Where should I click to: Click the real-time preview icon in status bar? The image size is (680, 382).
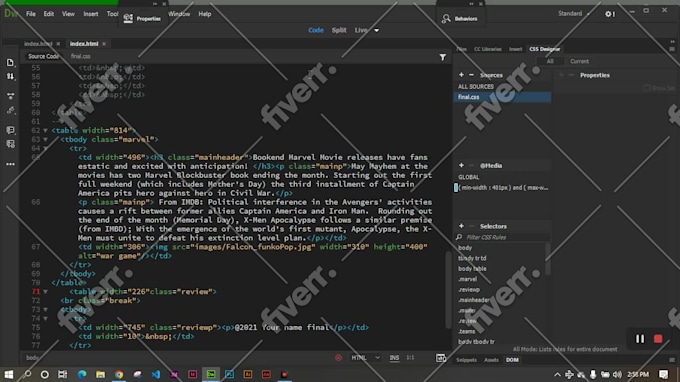point(441,358)
